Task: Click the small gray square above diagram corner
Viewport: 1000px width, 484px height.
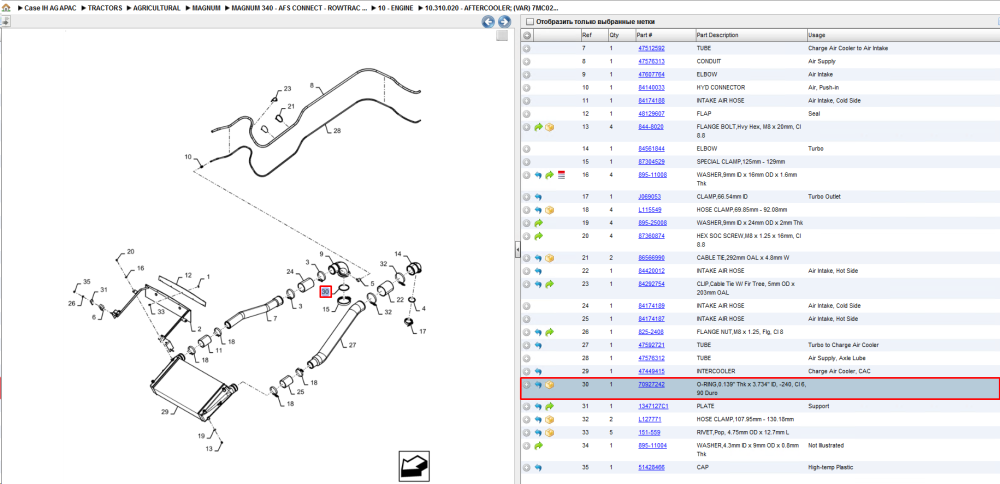Action: point(502,36)
